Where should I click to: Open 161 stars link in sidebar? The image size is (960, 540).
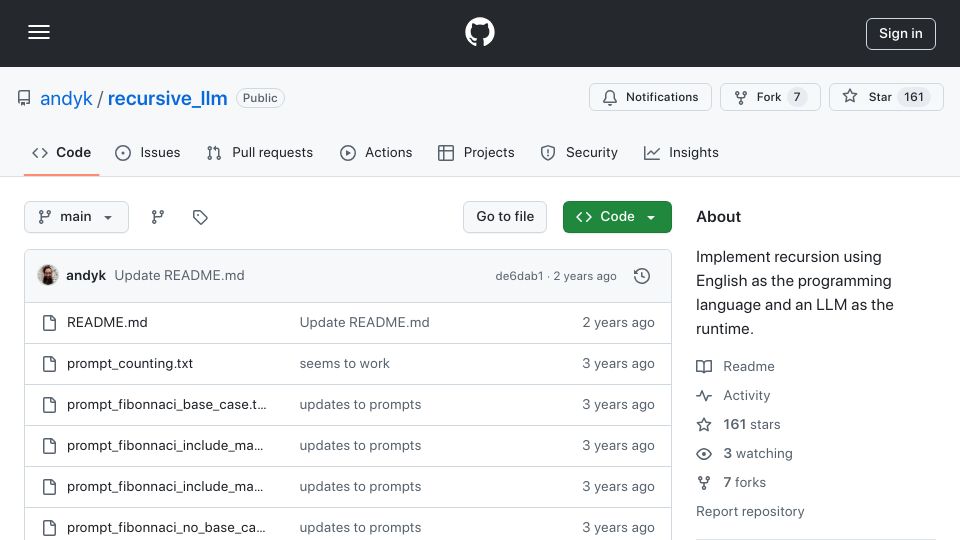752,424
